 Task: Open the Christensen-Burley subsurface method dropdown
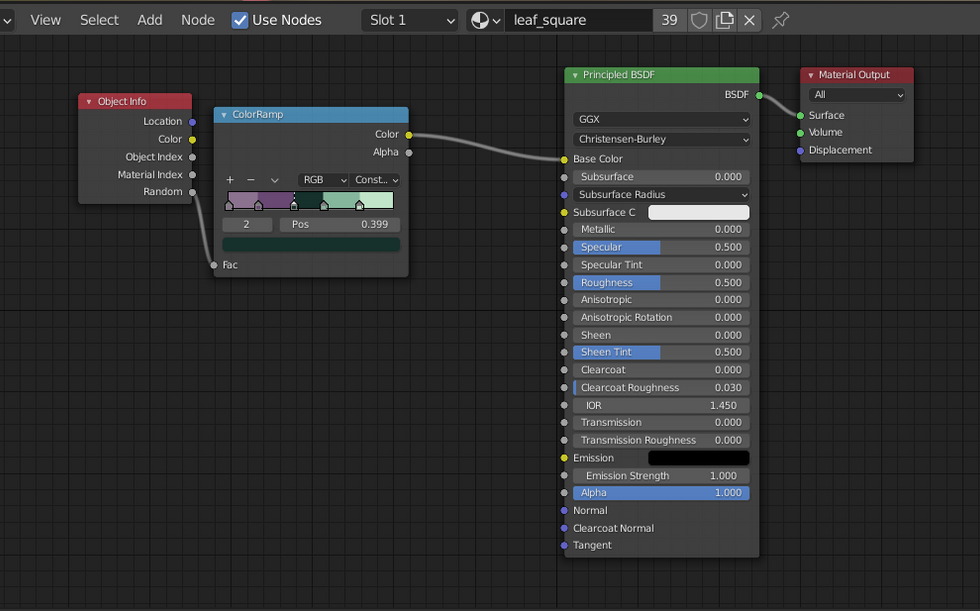click(661, 139)
